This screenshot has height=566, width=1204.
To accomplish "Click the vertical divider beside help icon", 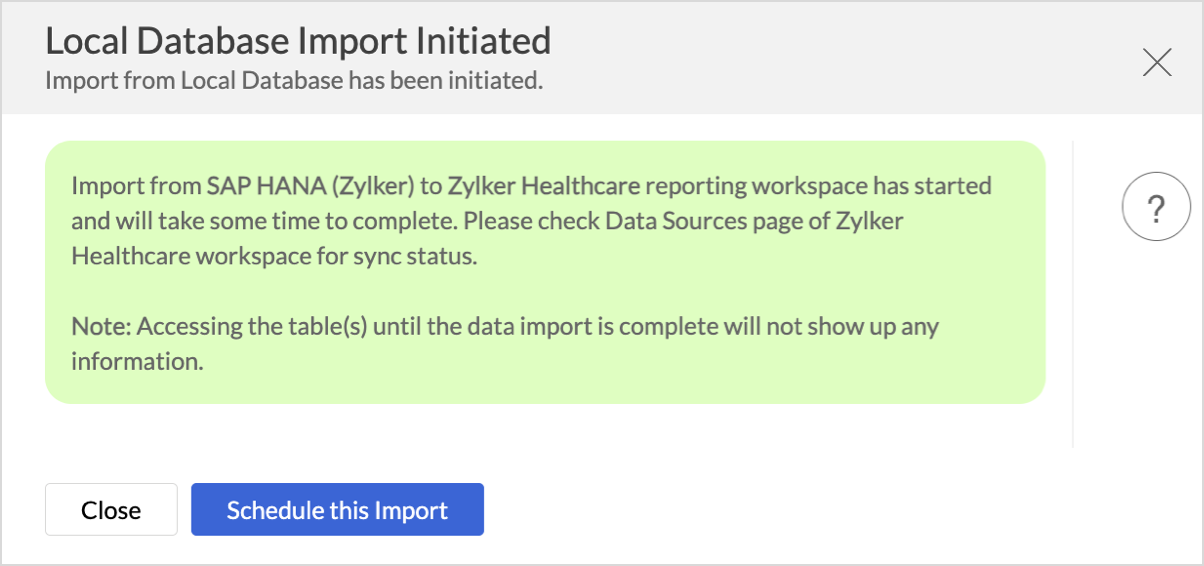I will coord(1073,294).
